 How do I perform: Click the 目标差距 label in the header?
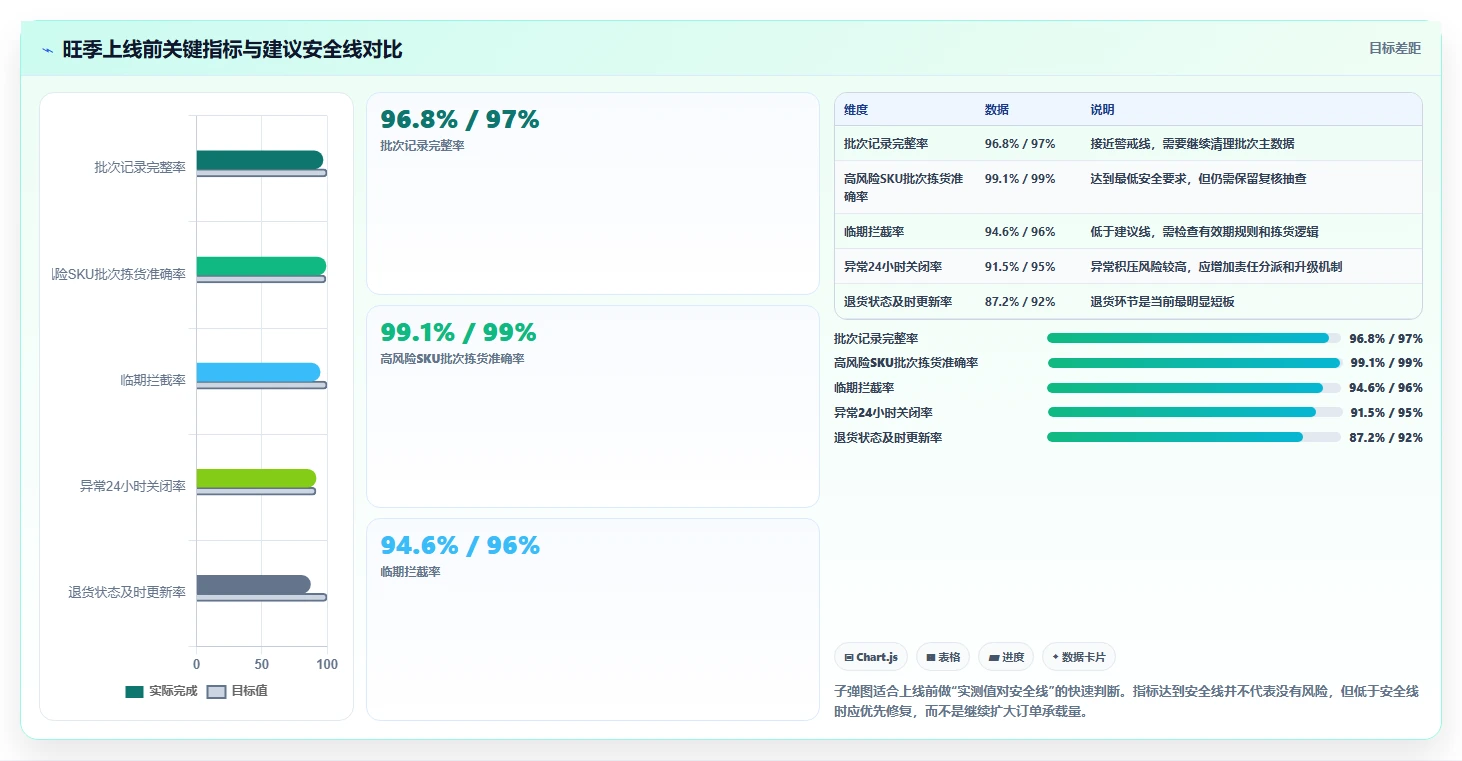[1394, 48]
